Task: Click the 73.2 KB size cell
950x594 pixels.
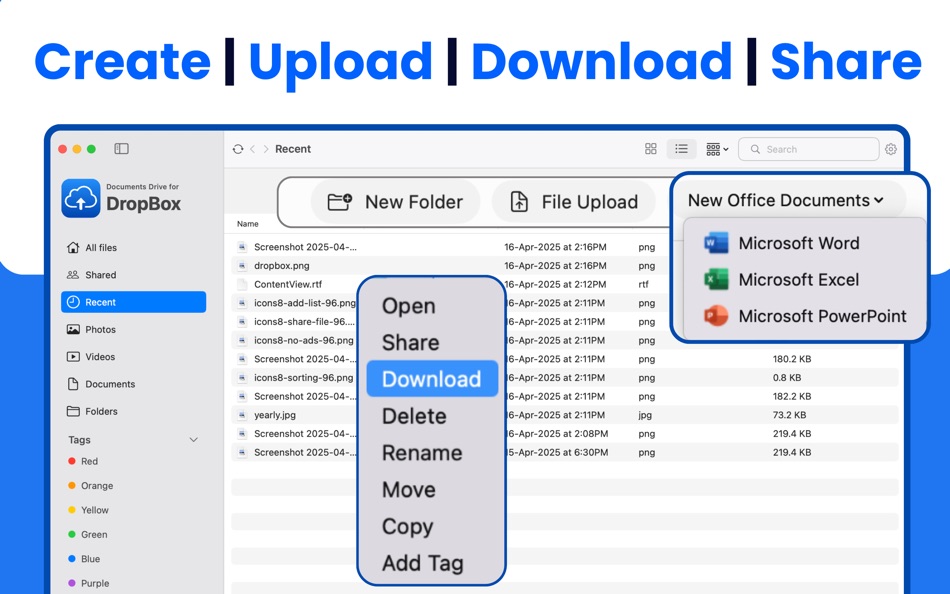Action: tap(789, 415)
